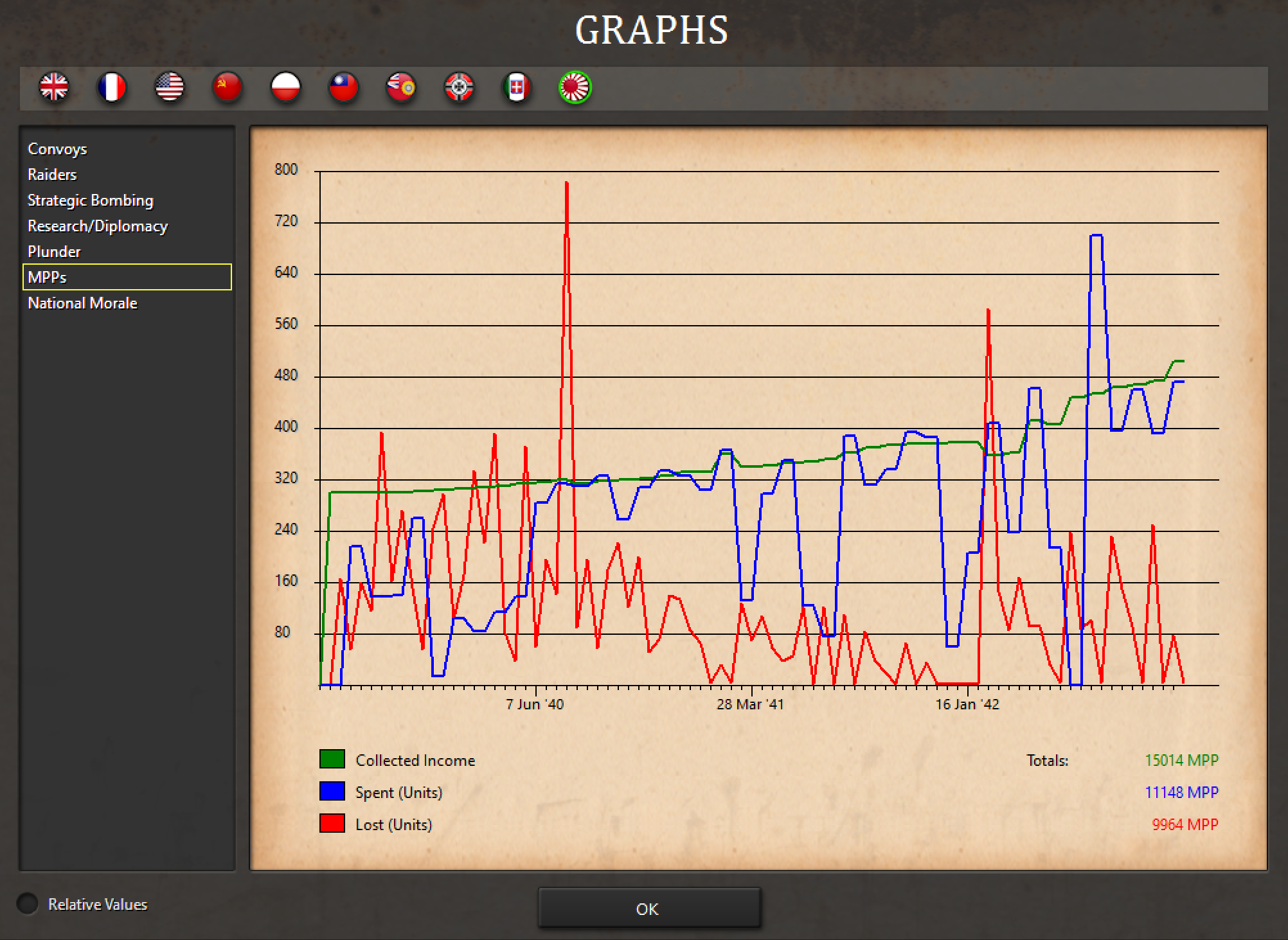The image size is (1288, 940).
Task: Click the 800 y-axis label
Action: (x=286, y=170)
